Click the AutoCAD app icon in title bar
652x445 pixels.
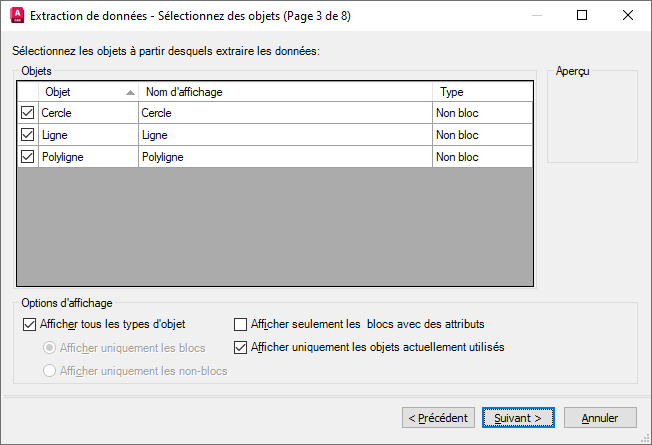[15, 16]
